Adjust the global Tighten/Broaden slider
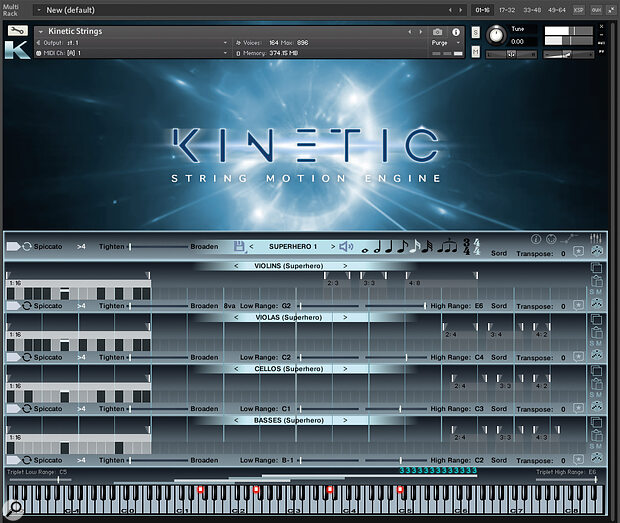Screen dimensions: 620x523 click(158, 246)
